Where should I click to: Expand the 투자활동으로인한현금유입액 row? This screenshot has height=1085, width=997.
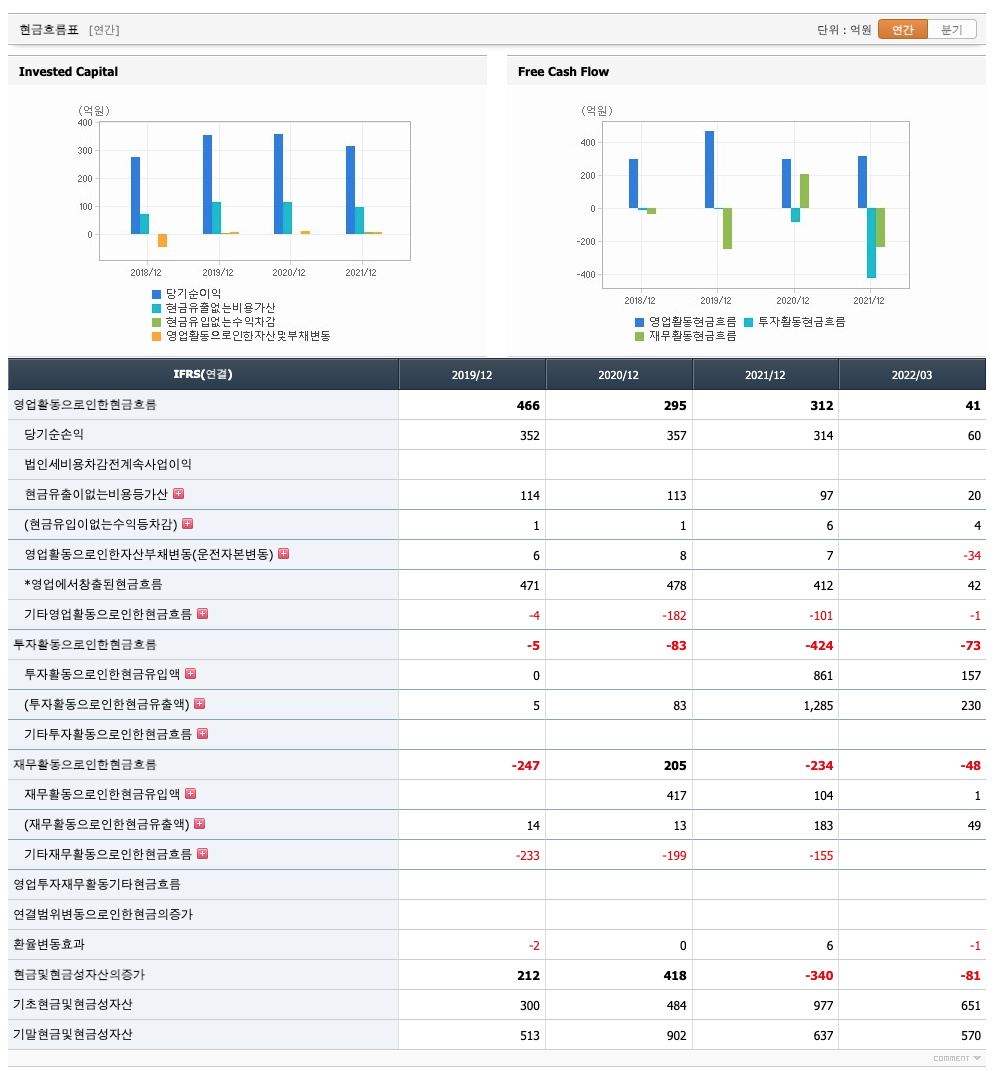(x=191, y=673)
